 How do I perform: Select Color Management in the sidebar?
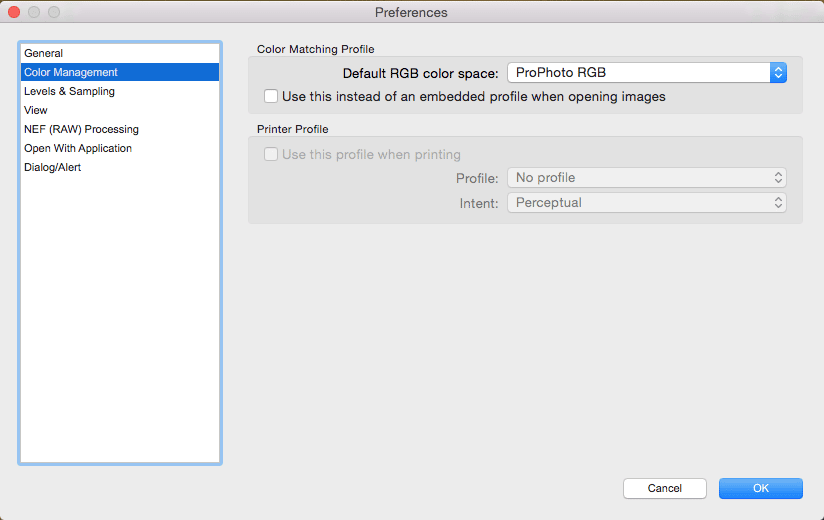pyautogui.click(x=71, y=72)
